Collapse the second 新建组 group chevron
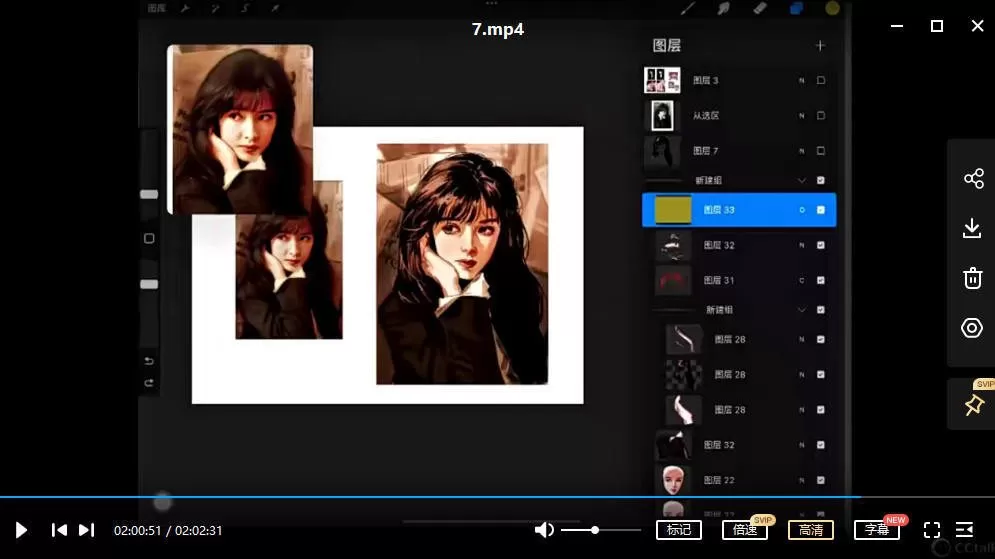 point(801,311)
